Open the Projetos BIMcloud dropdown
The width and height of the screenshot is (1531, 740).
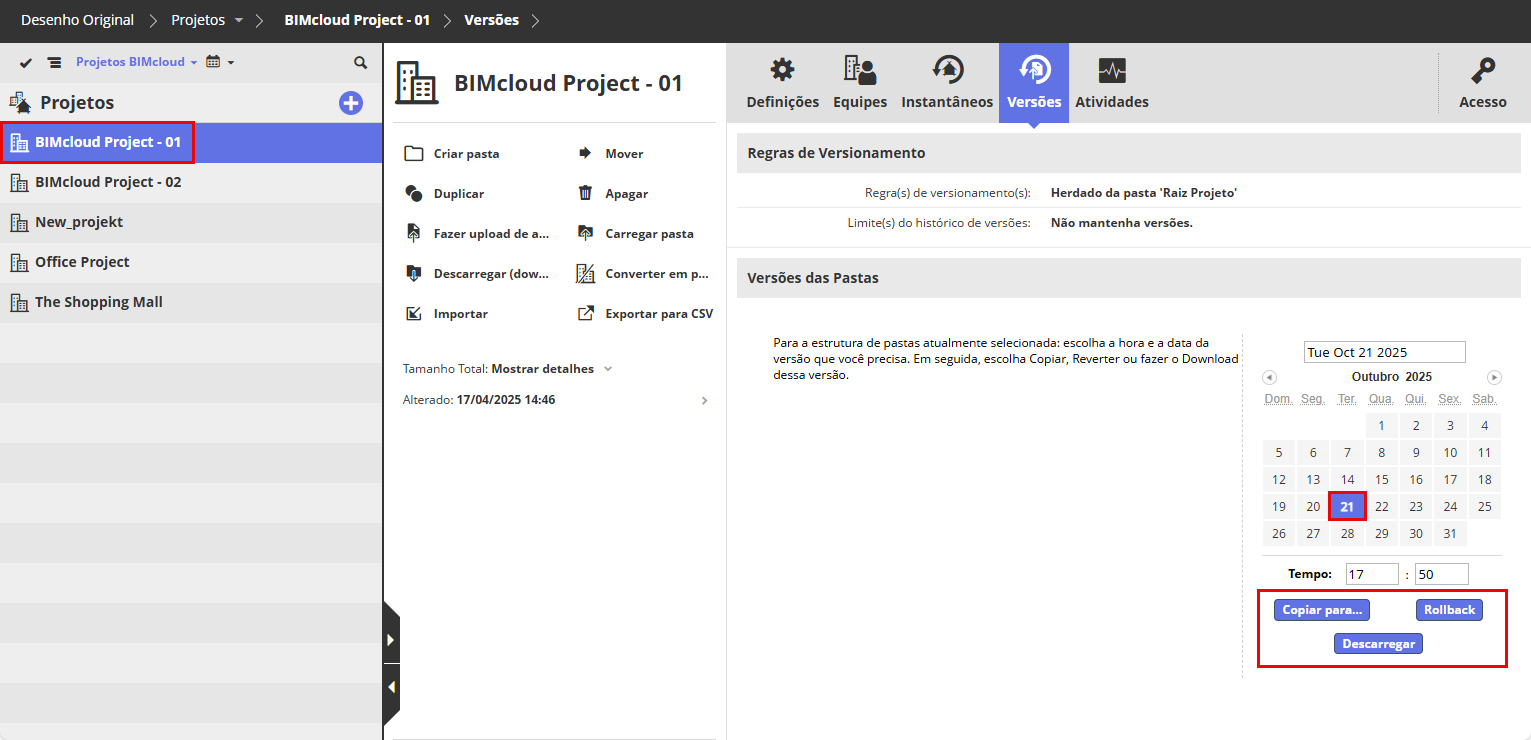point(136,62)
